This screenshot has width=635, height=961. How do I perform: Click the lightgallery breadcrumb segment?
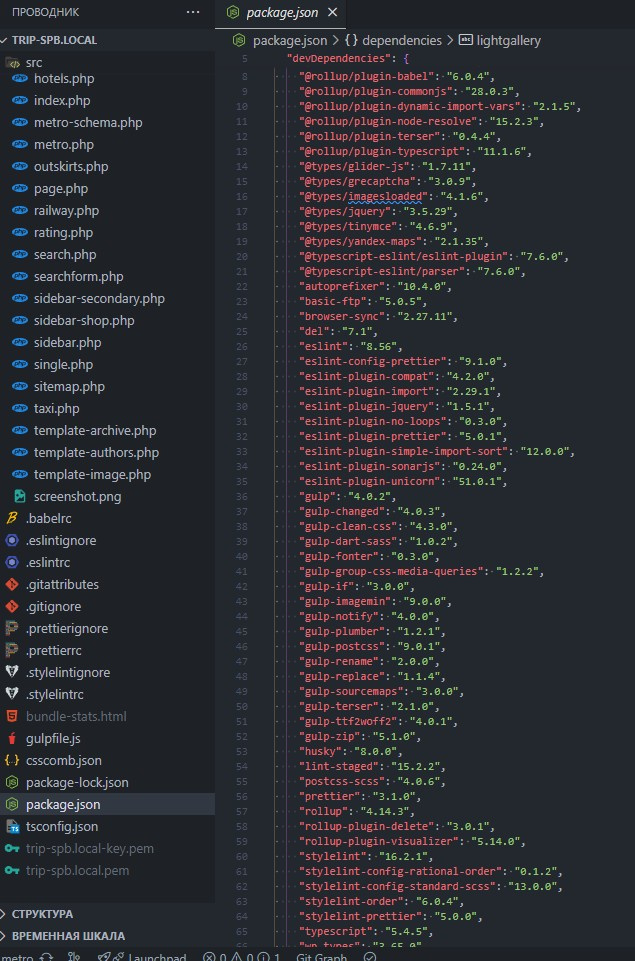coord(509,40)
